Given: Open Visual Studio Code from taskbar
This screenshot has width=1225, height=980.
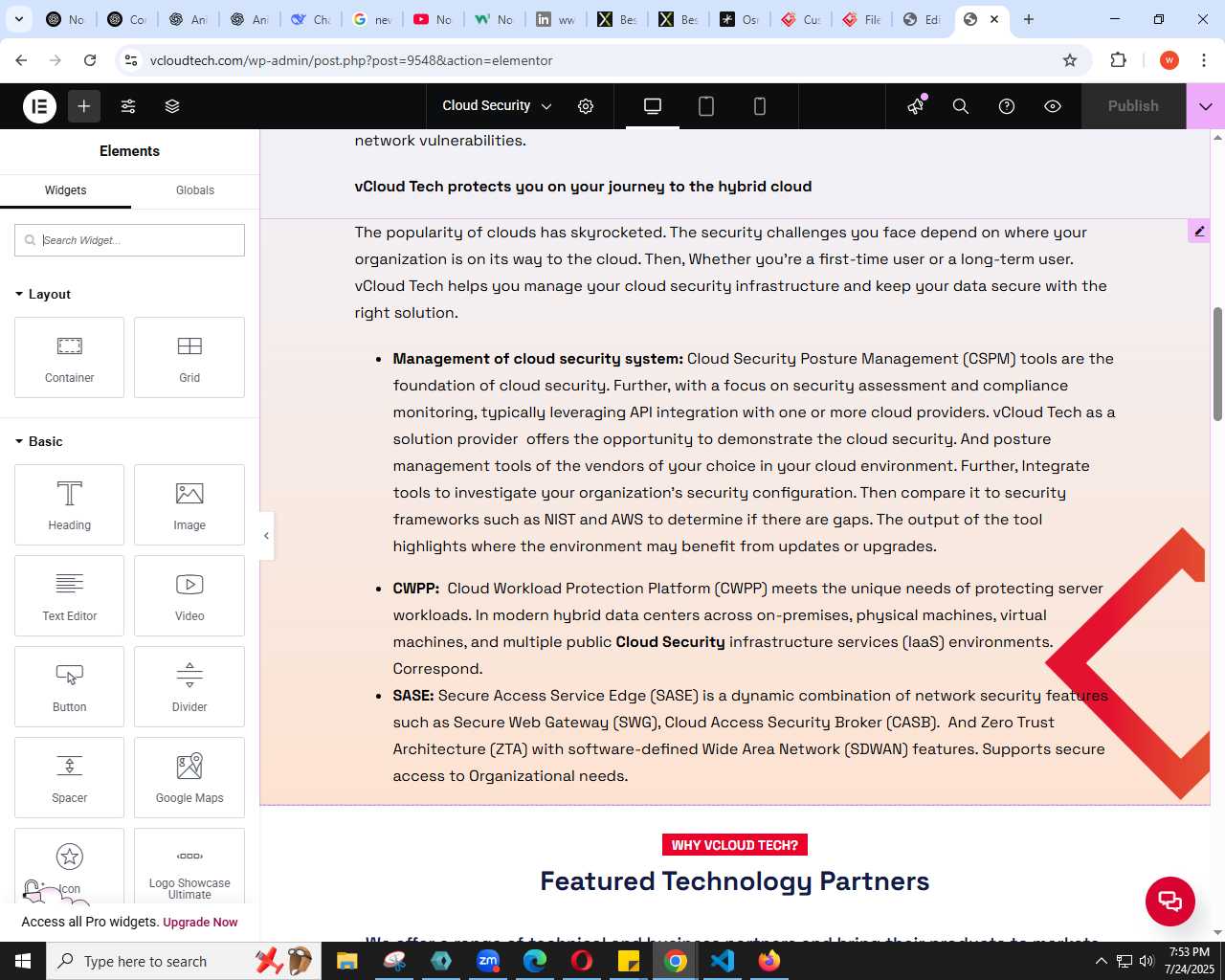Looking at the screenshot, I should point(723,961).
